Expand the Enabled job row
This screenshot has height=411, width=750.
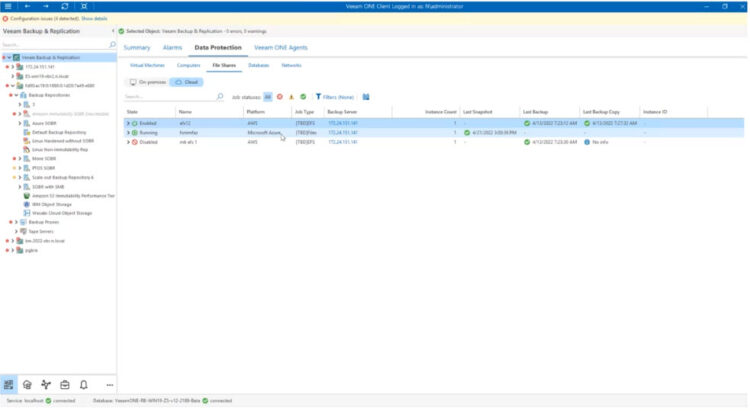pyautogui.click(x=128, y=123)
